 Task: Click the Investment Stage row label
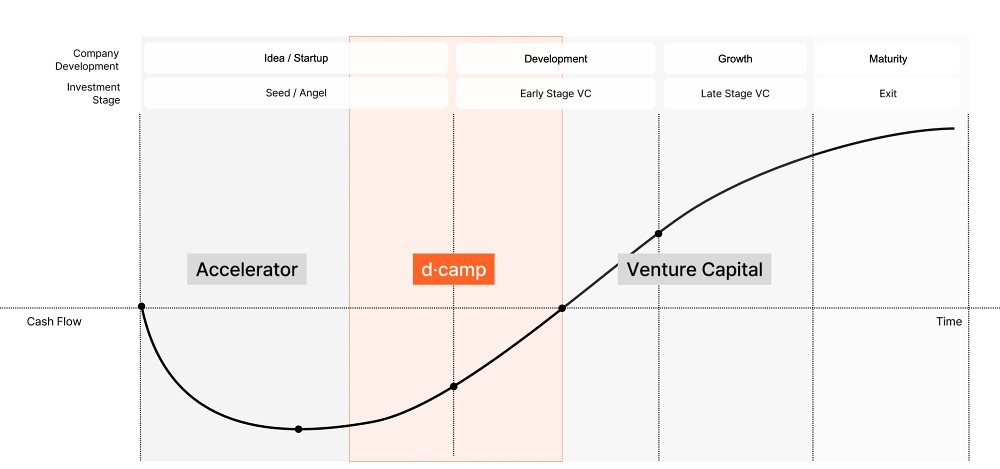(x=93, y=93)
